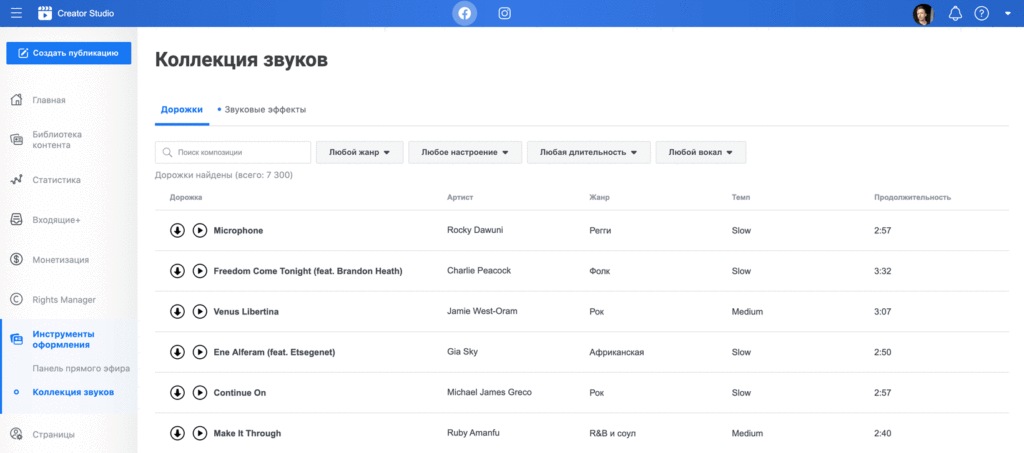Viewport: 1024px width, 453px height.
Task: Click the Поиск композиции search field
Action: coord(233,152)
